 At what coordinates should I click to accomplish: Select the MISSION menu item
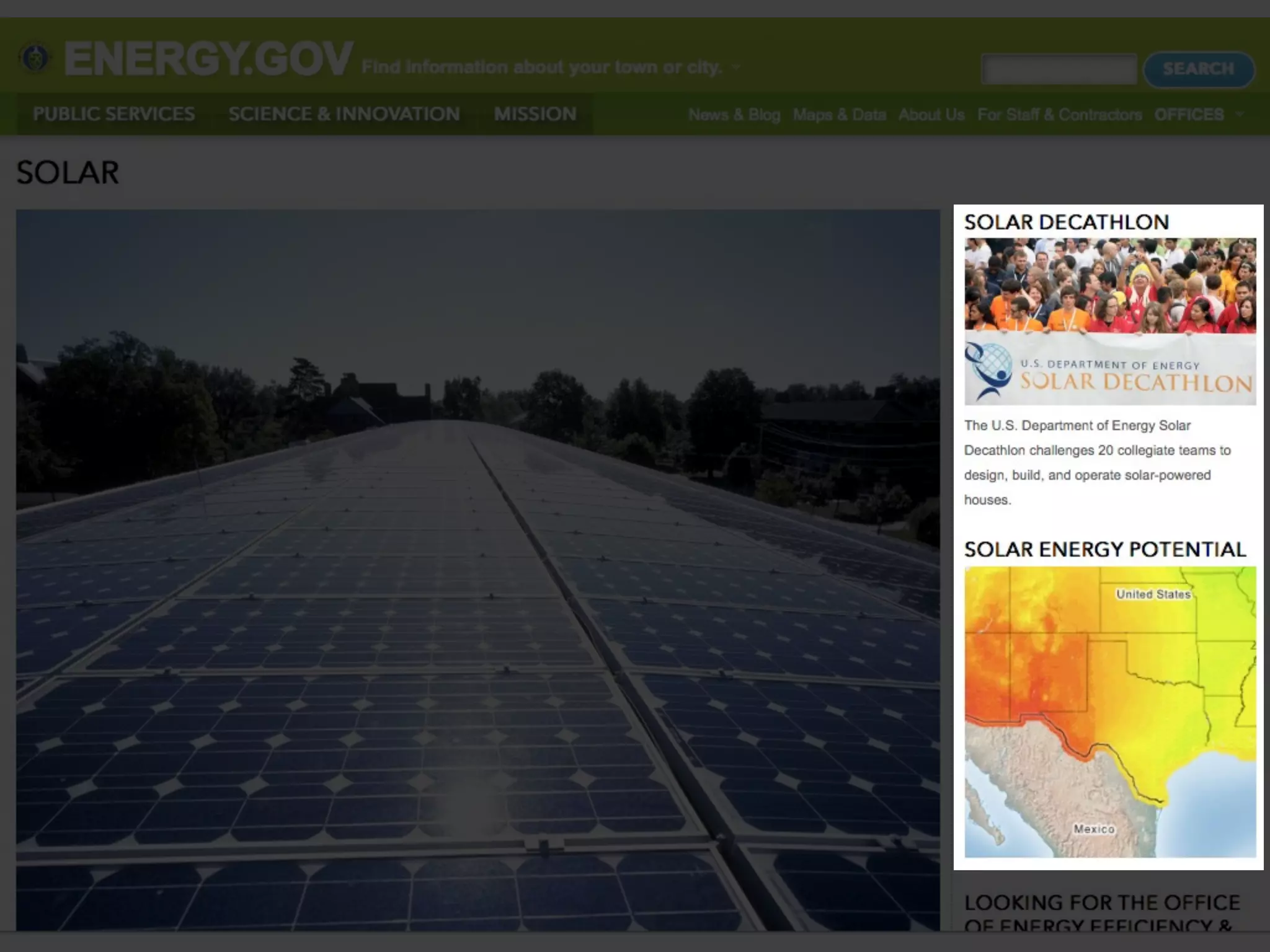click(x=535, y=114)
